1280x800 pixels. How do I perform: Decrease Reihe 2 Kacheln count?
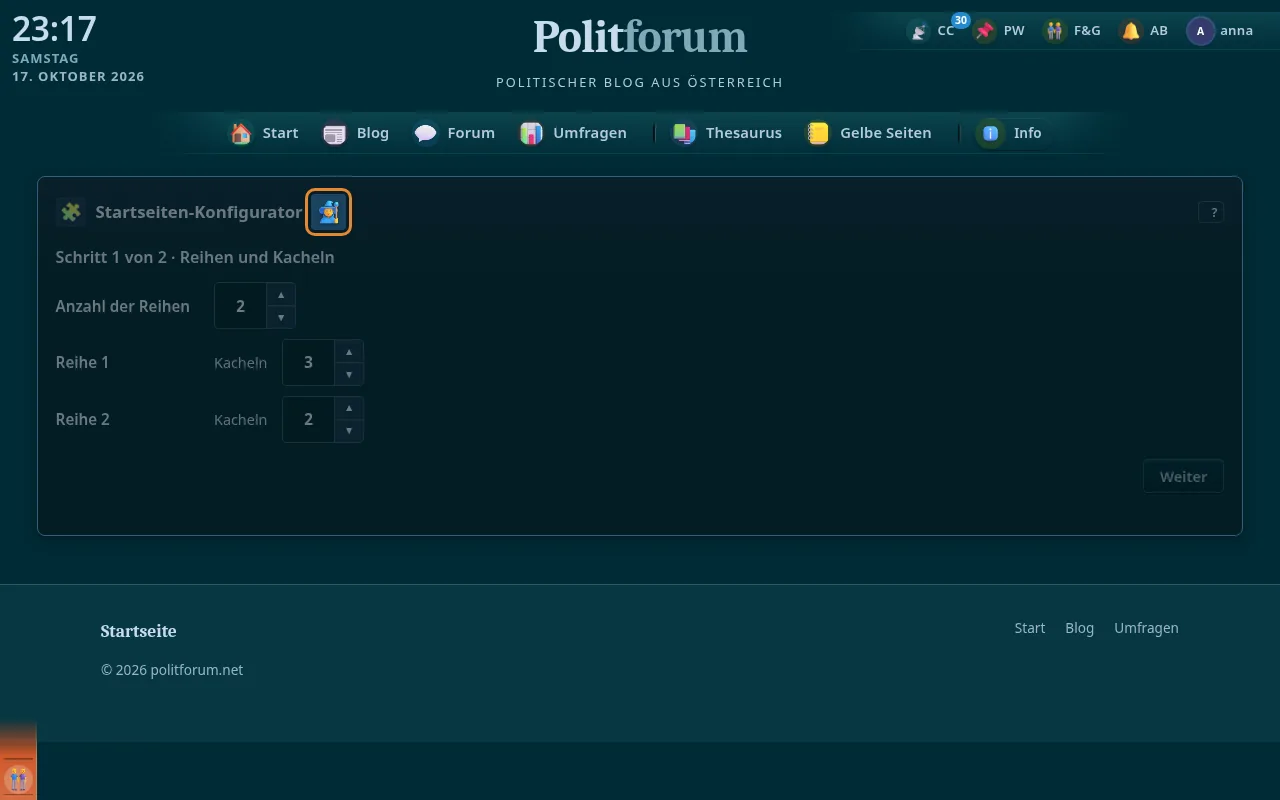pyautogui.click(x=349, y=431)
